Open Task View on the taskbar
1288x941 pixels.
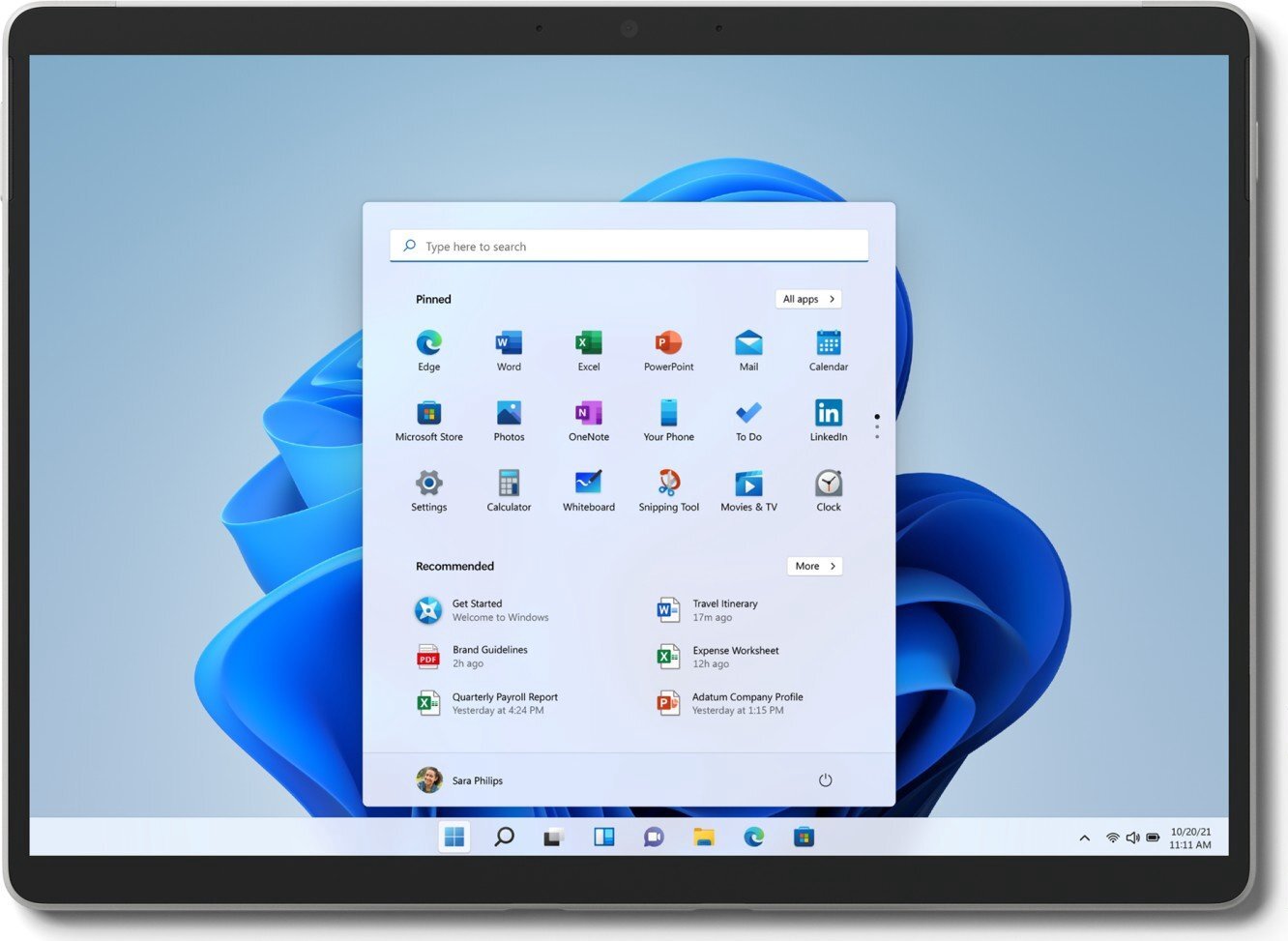pyautogui.click(x=553, y=838)
